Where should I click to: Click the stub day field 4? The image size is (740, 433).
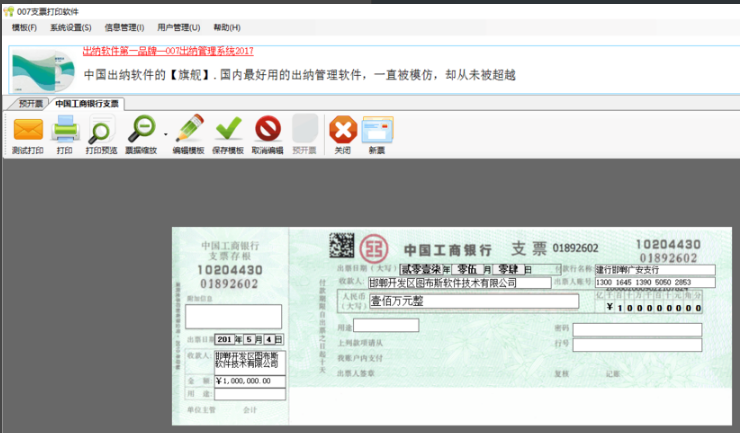pyautogui.click(x=269, y=340)
